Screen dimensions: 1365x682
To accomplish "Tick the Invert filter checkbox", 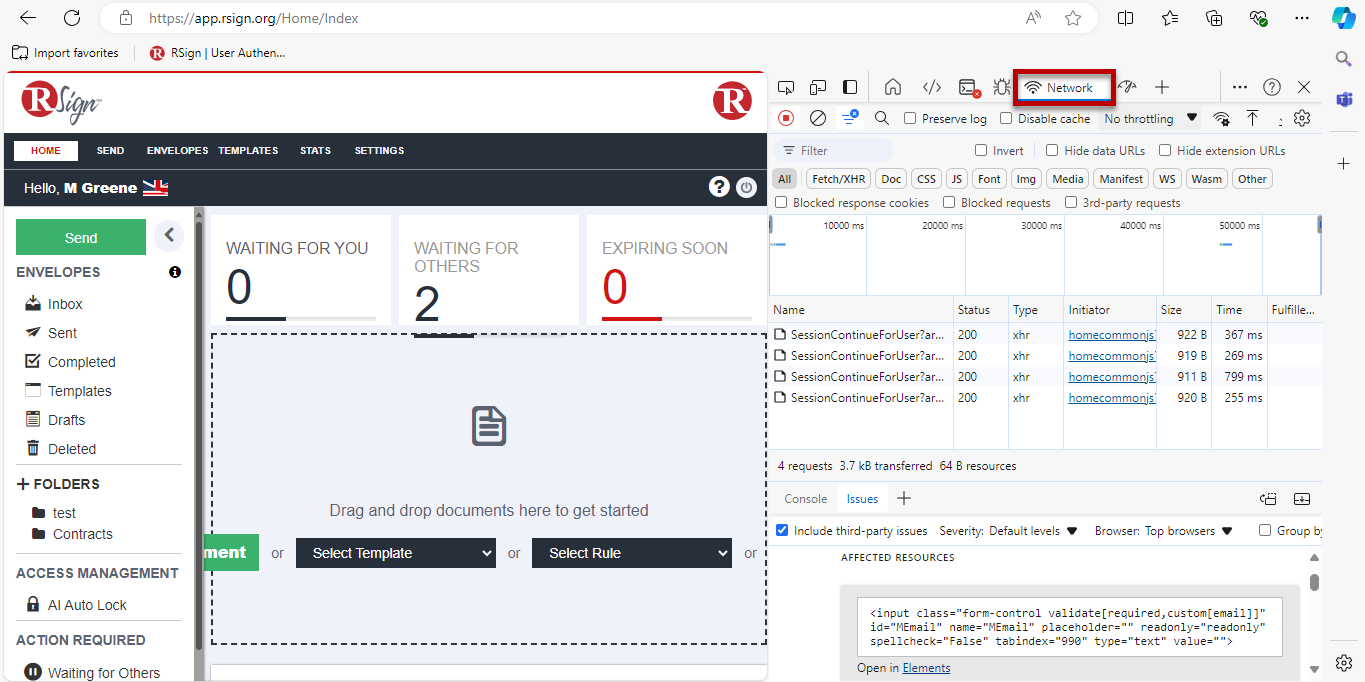I will click(x=981, y=150).
